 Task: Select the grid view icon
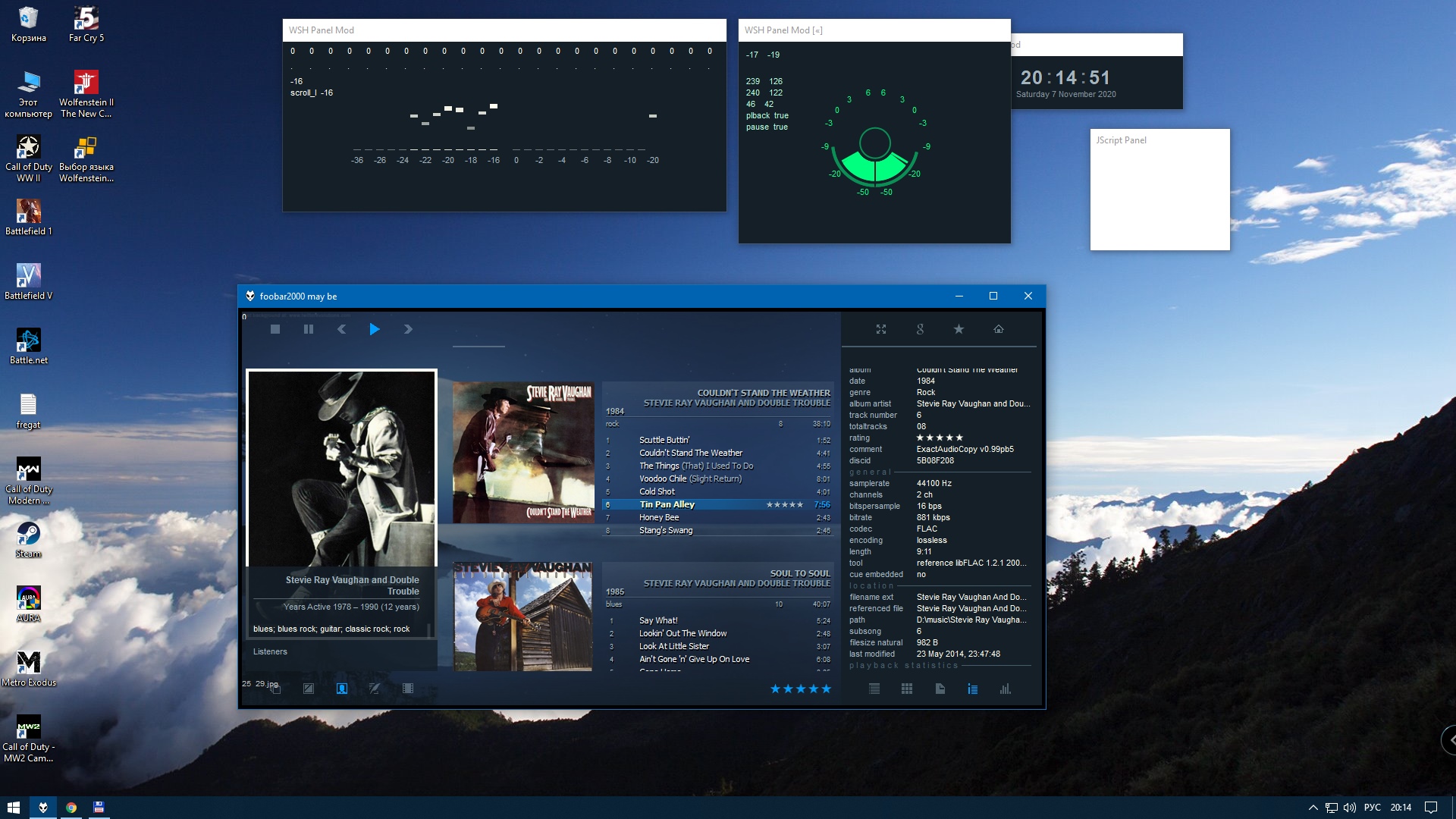[907, 689]
